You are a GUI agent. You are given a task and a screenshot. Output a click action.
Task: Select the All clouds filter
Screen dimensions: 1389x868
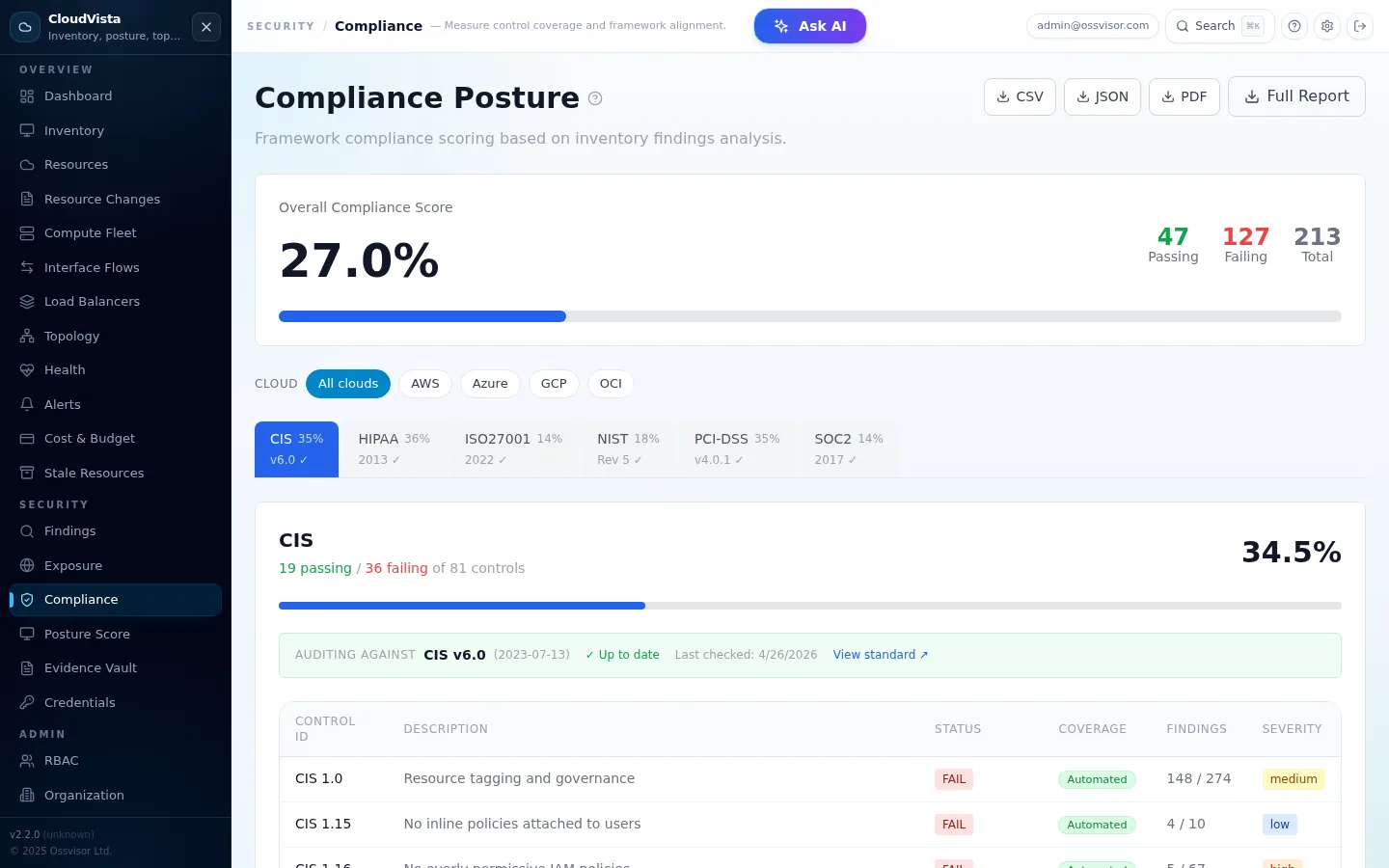(x=348, y=384)
